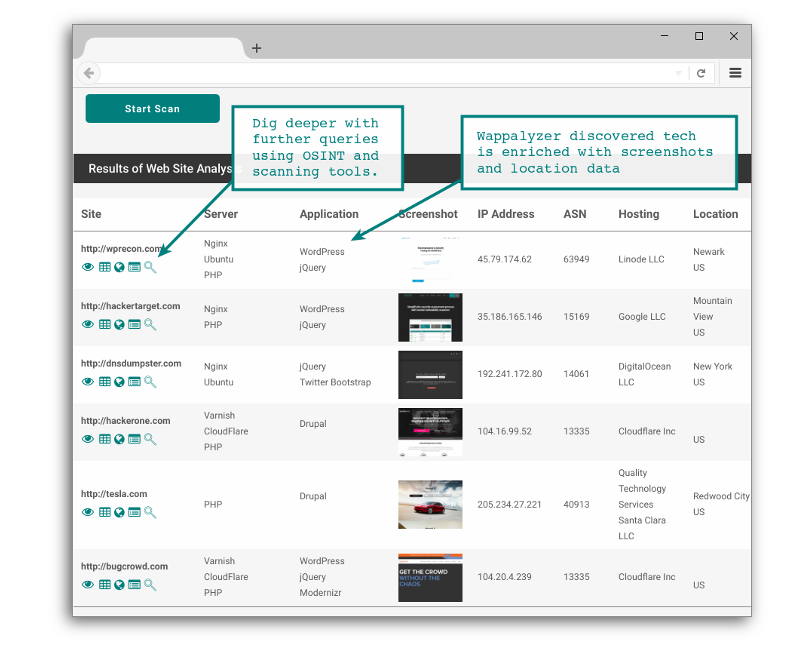
Task: Click the eye icon under bugcrowd.com
Action: [x=88, y=584]
